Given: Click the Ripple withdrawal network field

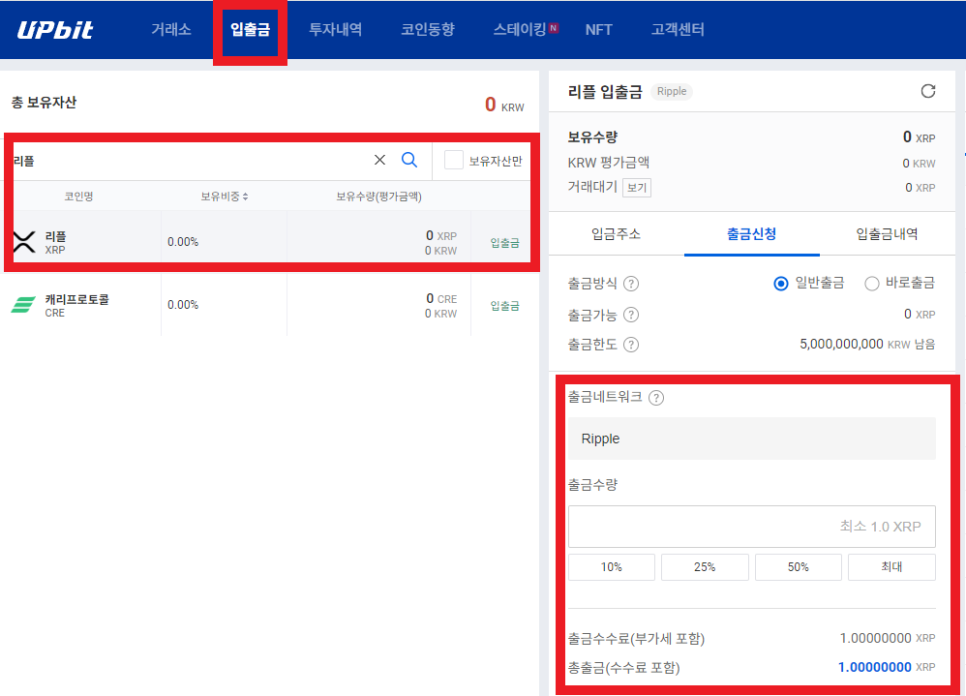Looking at the screenshot, I should pos(752,439).
